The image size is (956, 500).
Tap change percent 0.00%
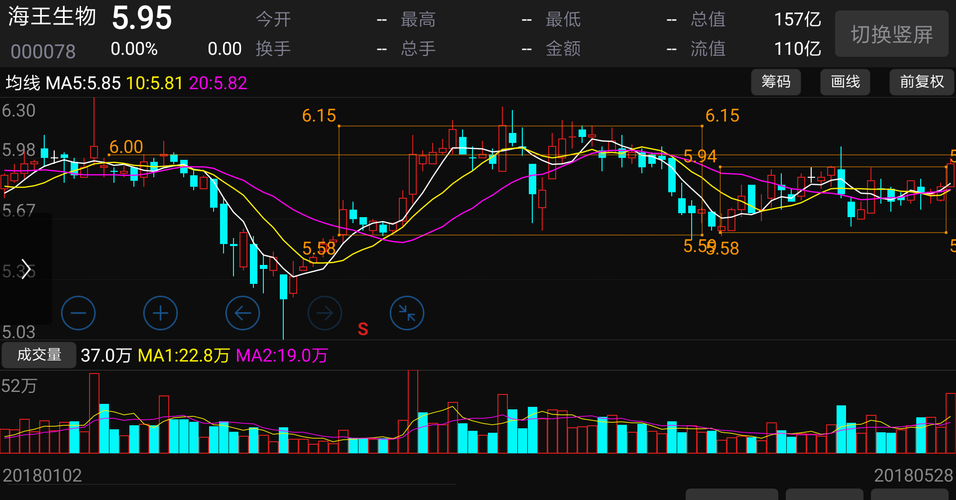coord(134,49)
